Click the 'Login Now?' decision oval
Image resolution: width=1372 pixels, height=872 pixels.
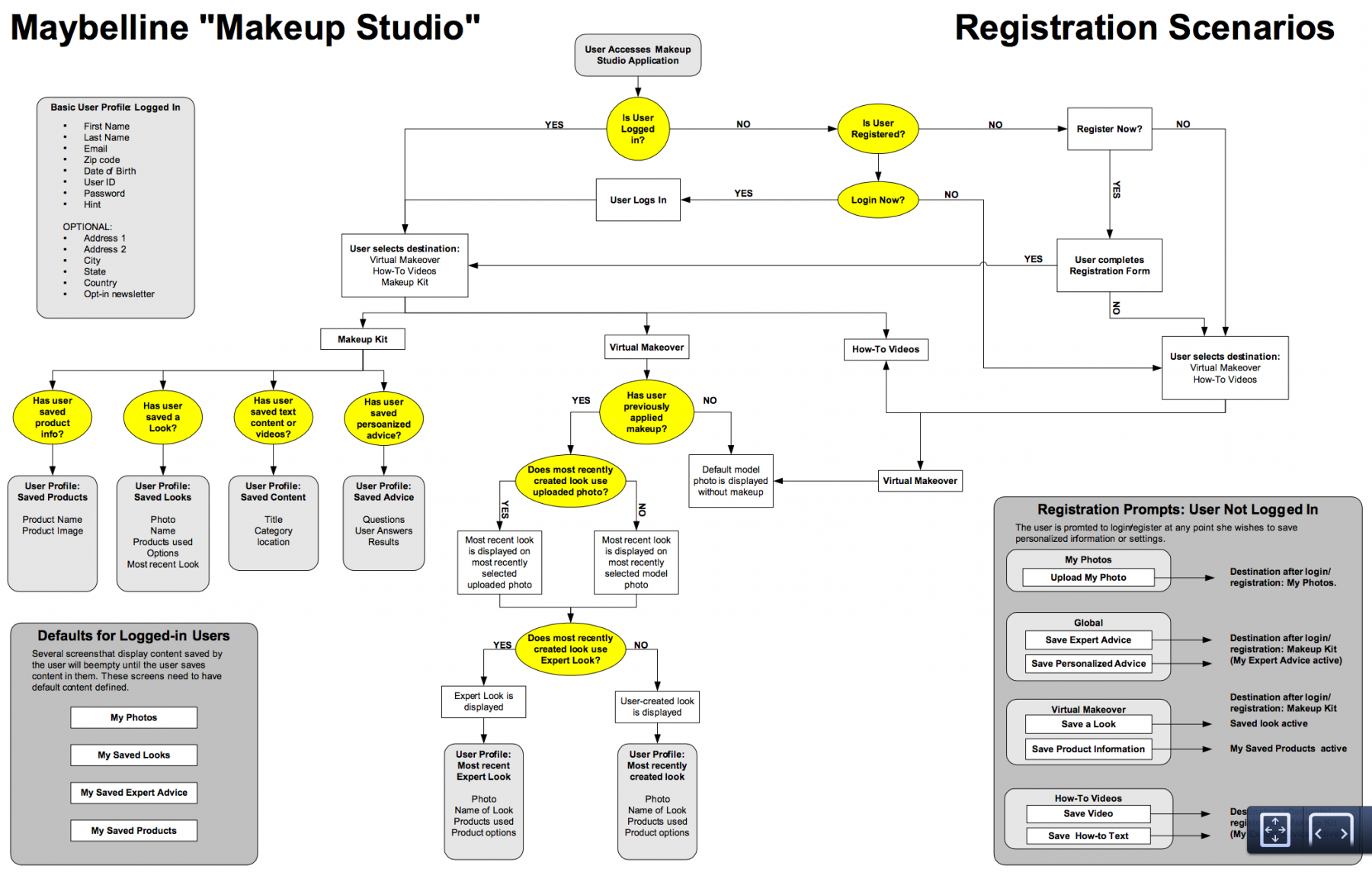coord(878,200)
